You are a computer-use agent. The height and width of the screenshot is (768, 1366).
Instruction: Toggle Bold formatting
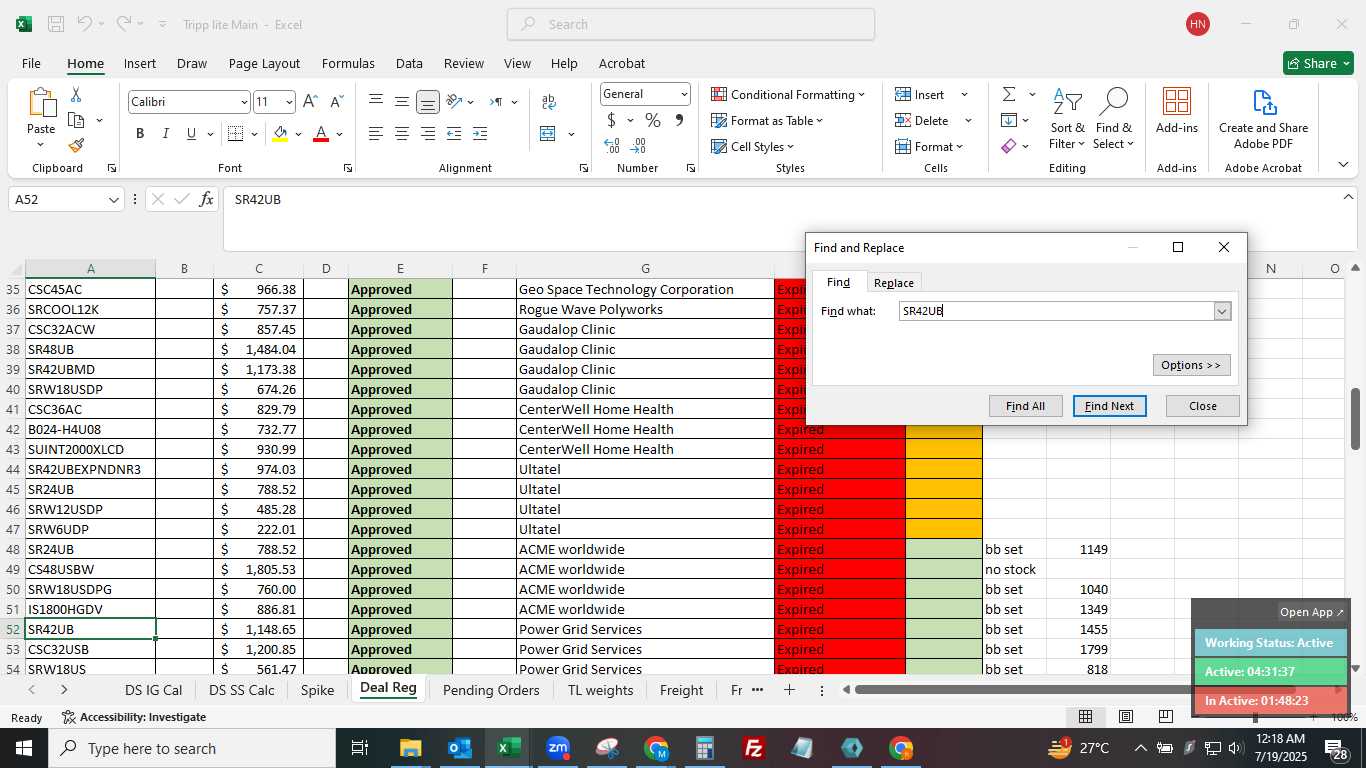tap(140, 134)
